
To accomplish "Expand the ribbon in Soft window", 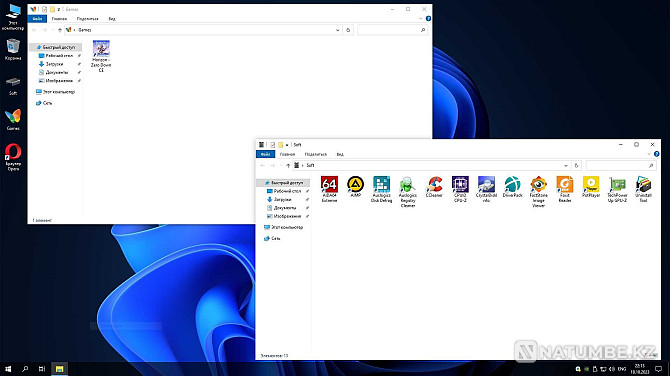I will click(649, 154).
